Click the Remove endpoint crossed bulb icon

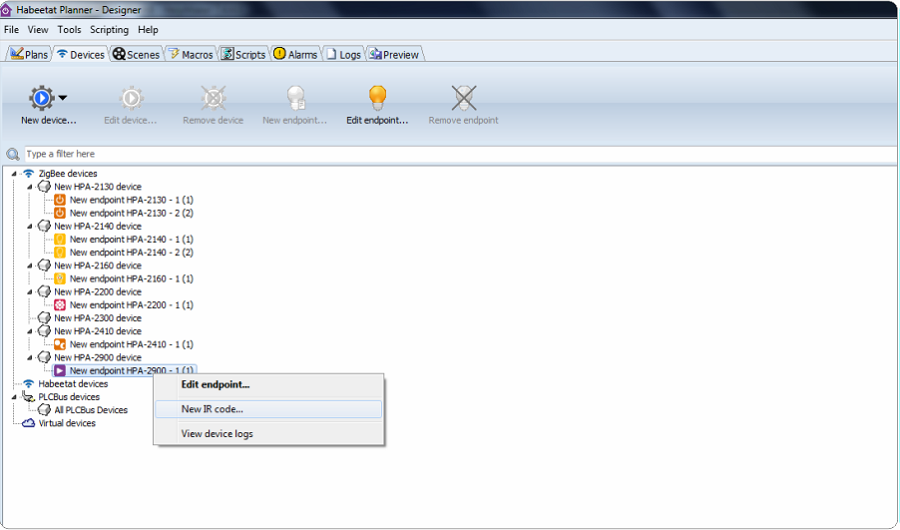(464, 98)
